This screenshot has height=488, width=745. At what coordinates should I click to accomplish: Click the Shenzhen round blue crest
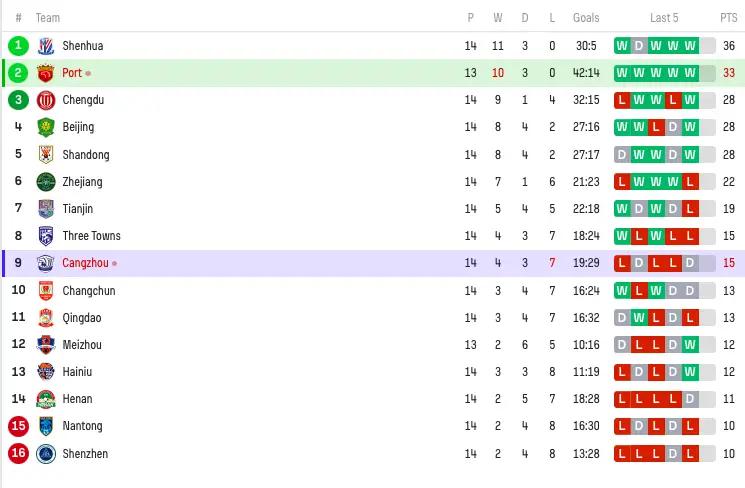point(46,454)
